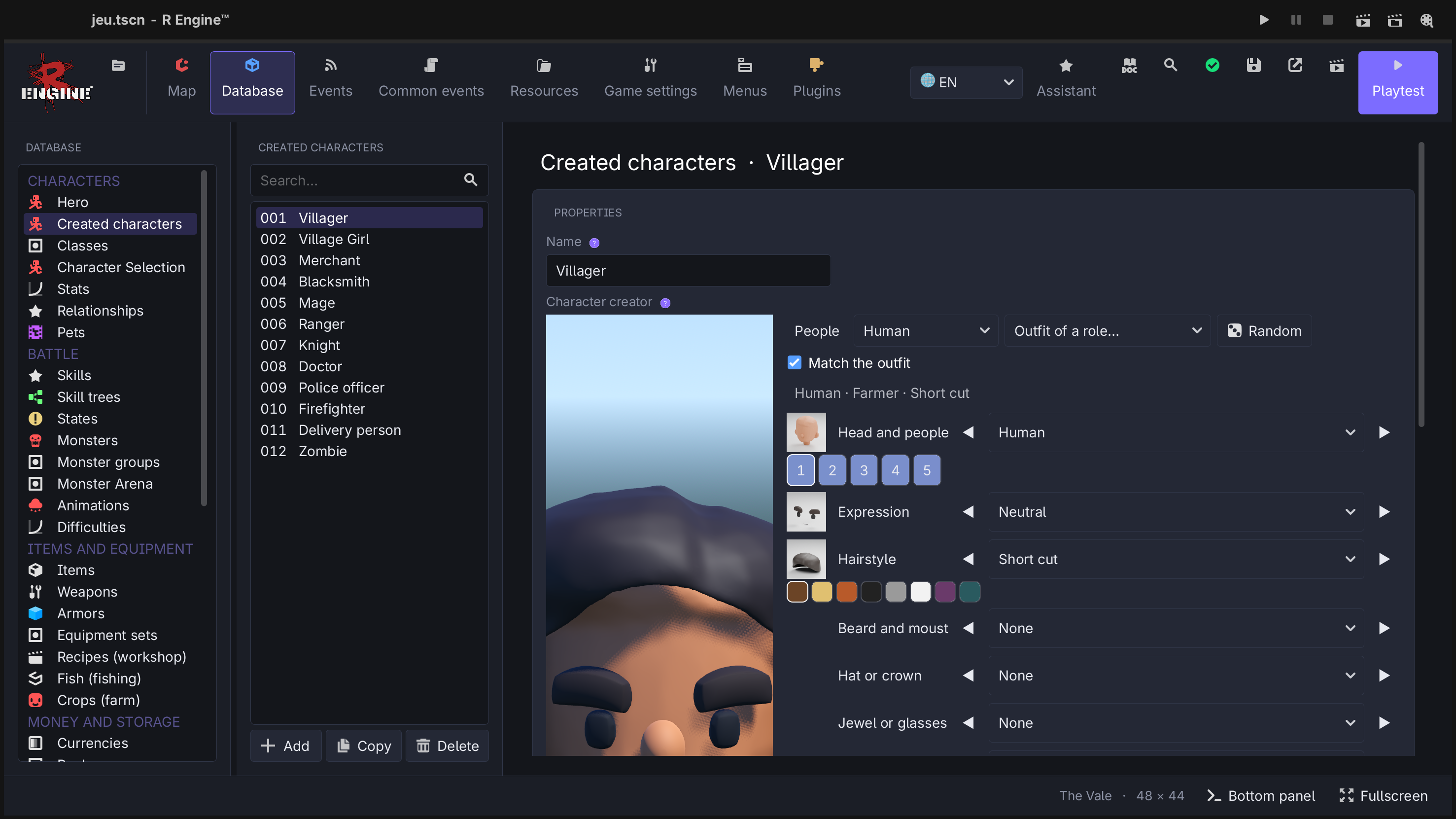The image size is (1456, 819).
Task: Click the magnifier search icon in toolbar
Action: [1171, 66]
